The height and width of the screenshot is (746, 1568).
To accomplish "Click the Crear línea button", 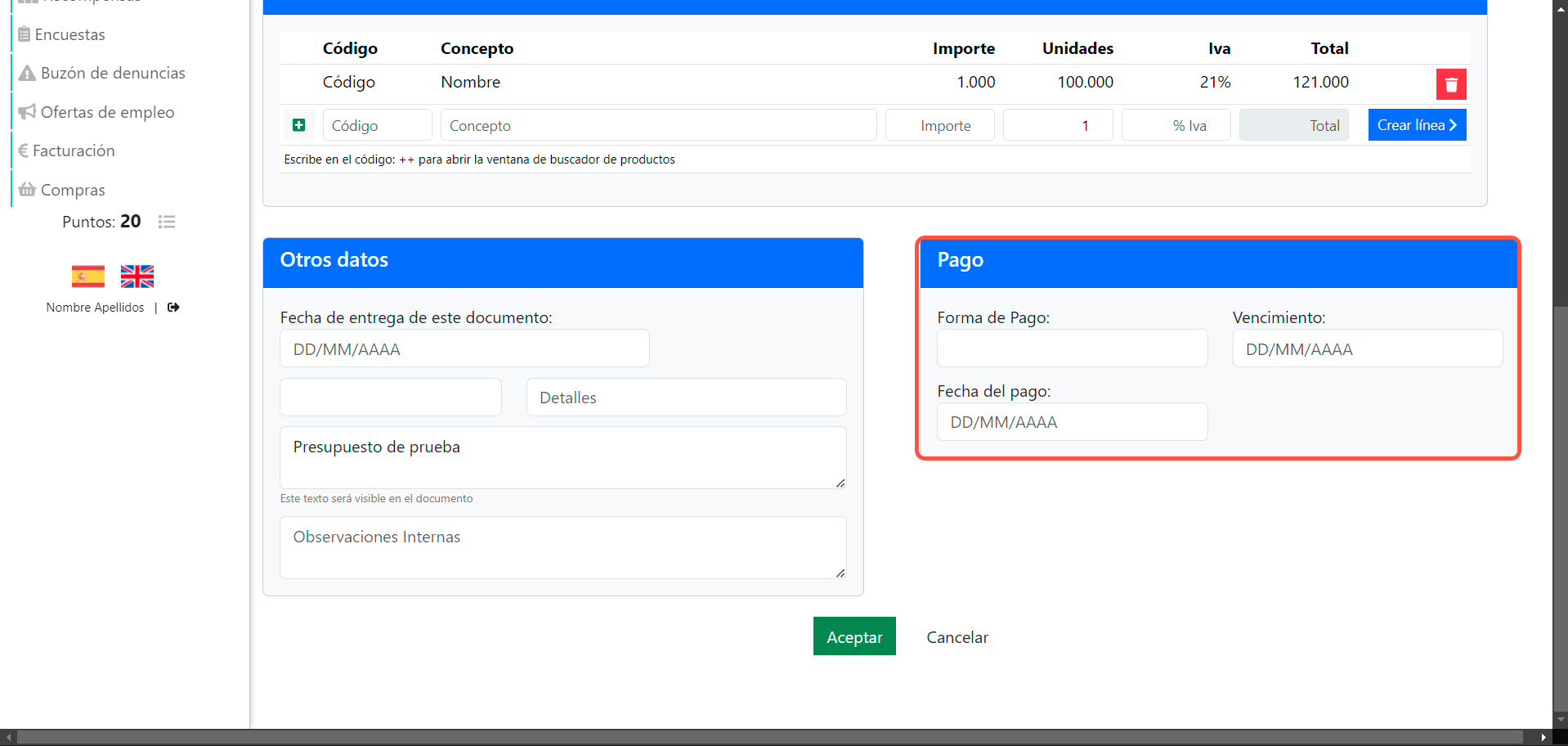I will [1417, 125].
